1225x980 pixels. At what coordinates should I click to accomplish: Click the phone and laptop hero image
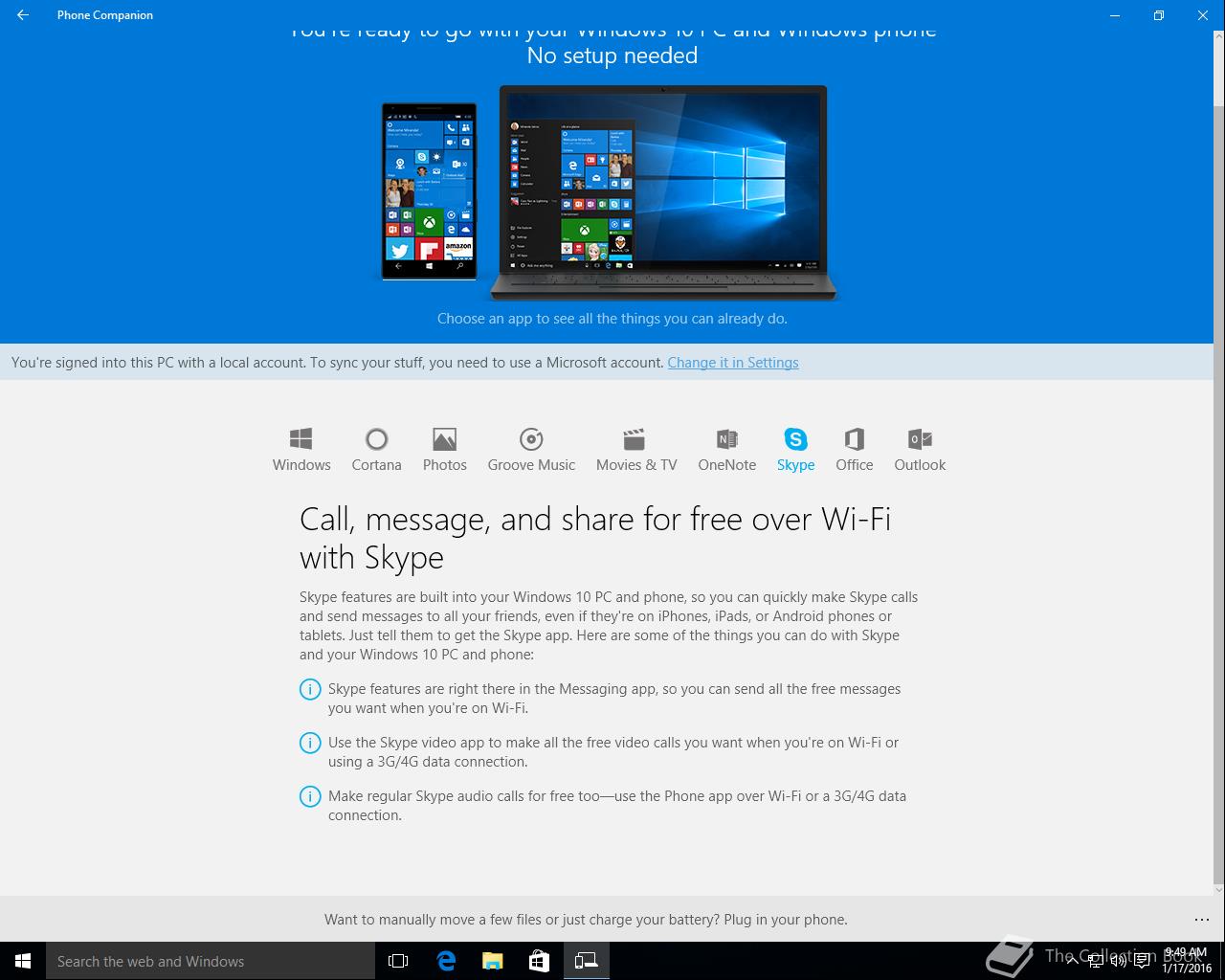609,192
